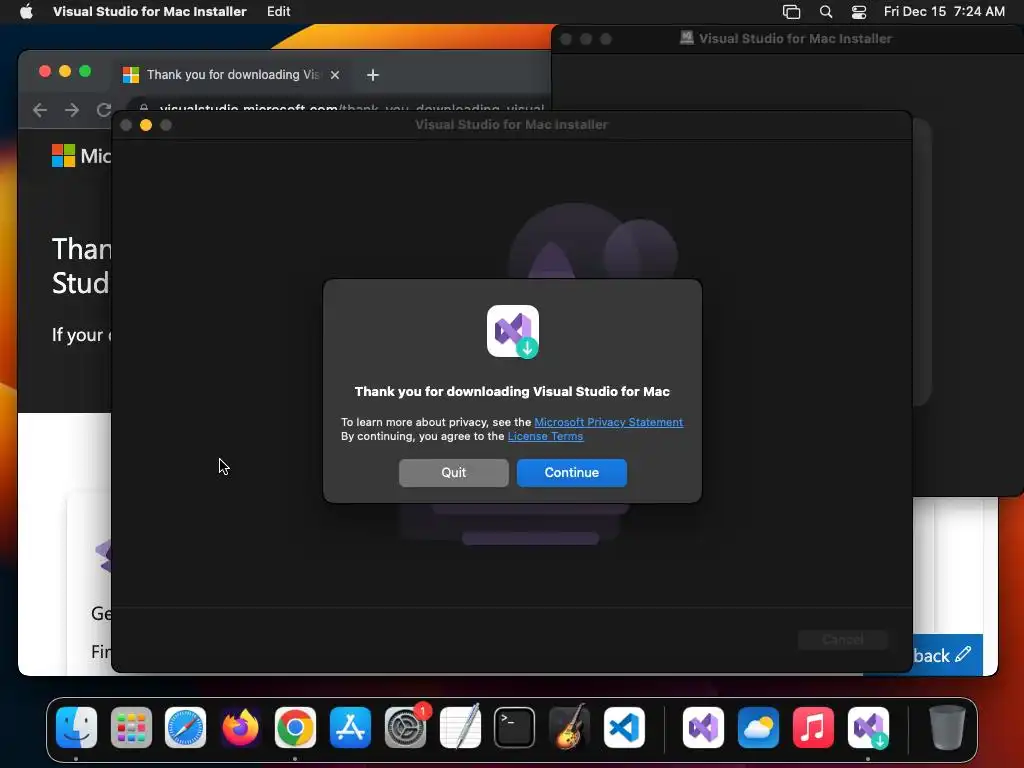Launch Terminal from the Dock
The height and width of the screenshot is (768, 1024).
coord(515,727)
